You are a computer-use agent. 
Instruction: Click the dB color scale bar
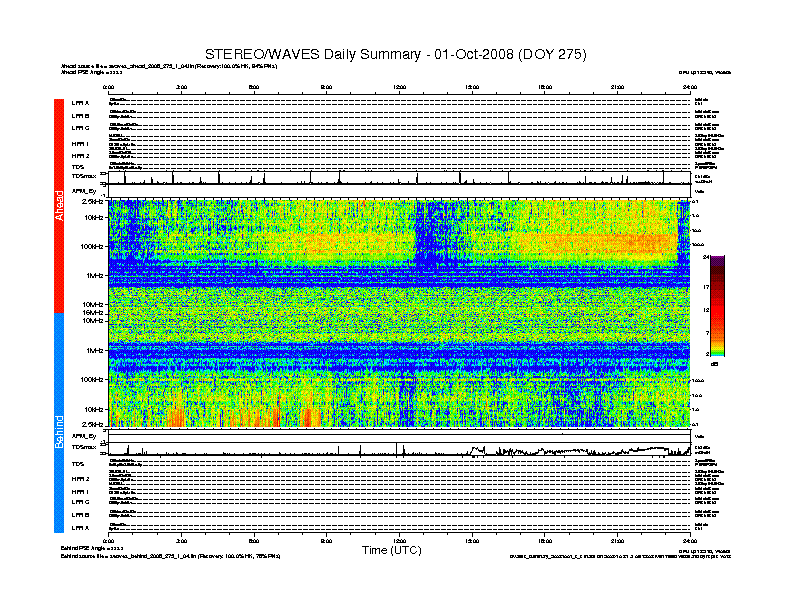pos(717,306)
